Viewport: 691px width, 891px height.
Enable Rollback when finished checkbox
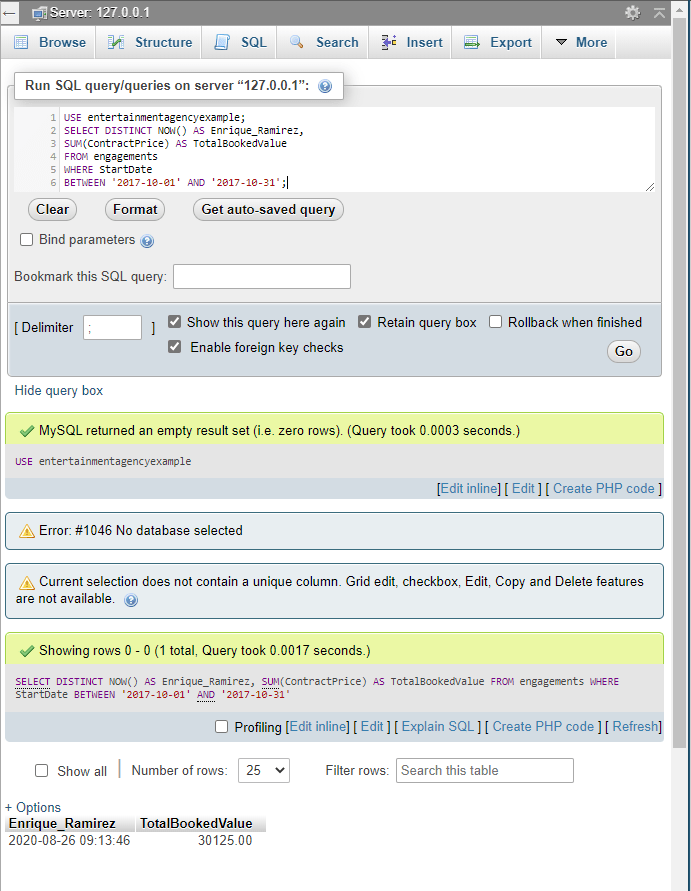click(x=496, y=322)
